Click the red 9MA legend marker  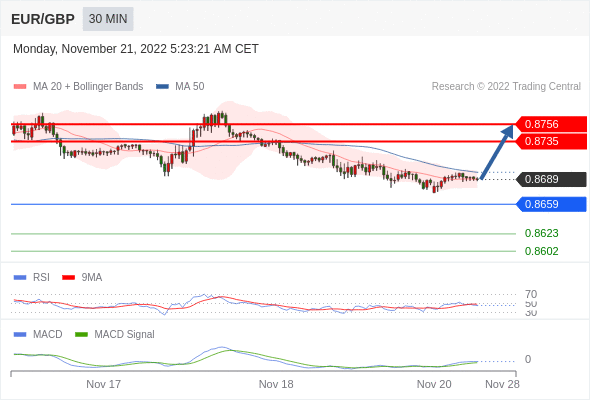tap(68, 278)
